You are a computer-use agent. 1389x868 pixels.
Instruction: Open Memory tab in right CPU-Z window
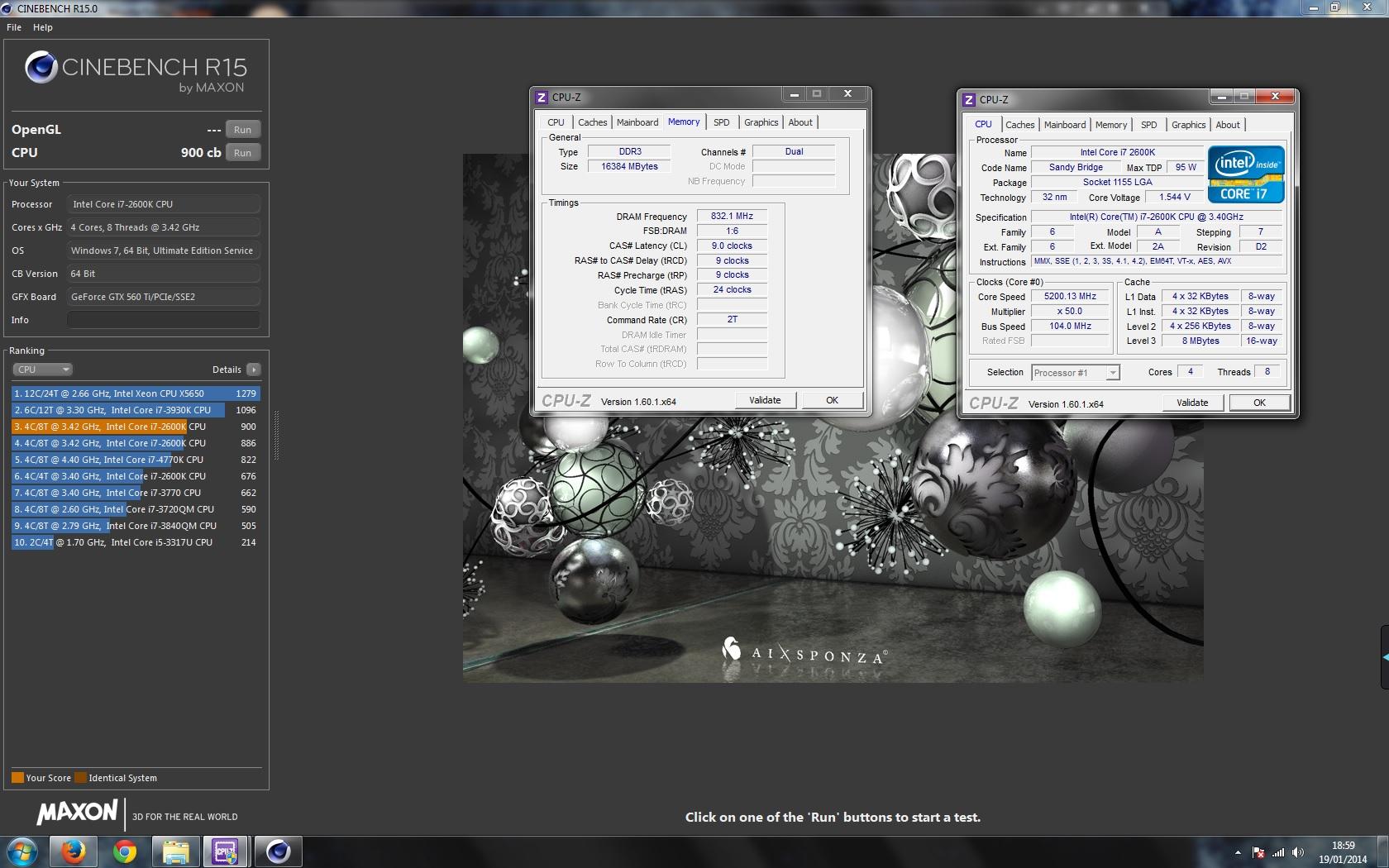[1111, 125]
